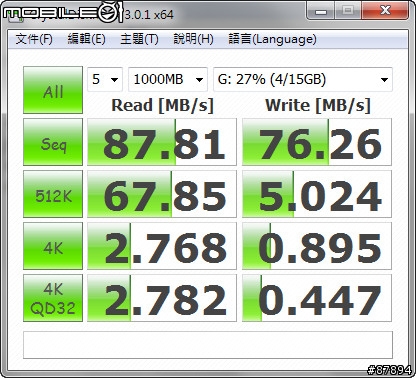Run the 4K QD32 benchmark test
Viewport: 416px width, 378px height.
click(x=53, y=298)
